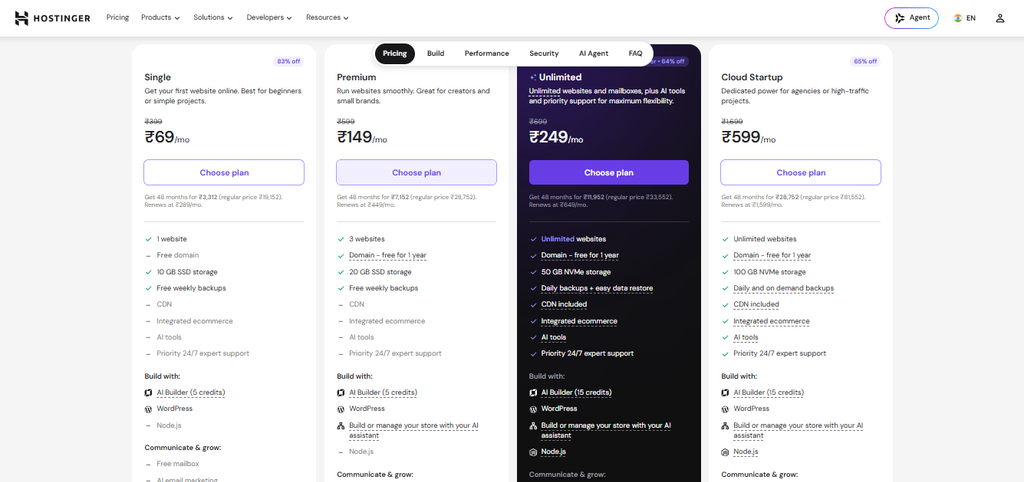Viewport: 1024px width, 482px height.
Task: Choose plan for Premium
Action: (x=416, y=172)
